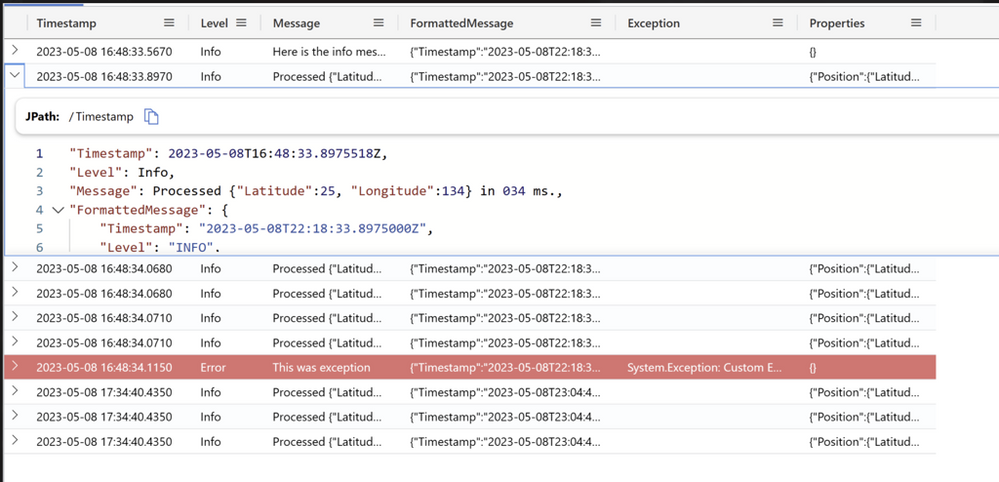The width and height of the screenshot is (999, 482).
Task: Sort by the Exception column header
Action: pos(653,23)
